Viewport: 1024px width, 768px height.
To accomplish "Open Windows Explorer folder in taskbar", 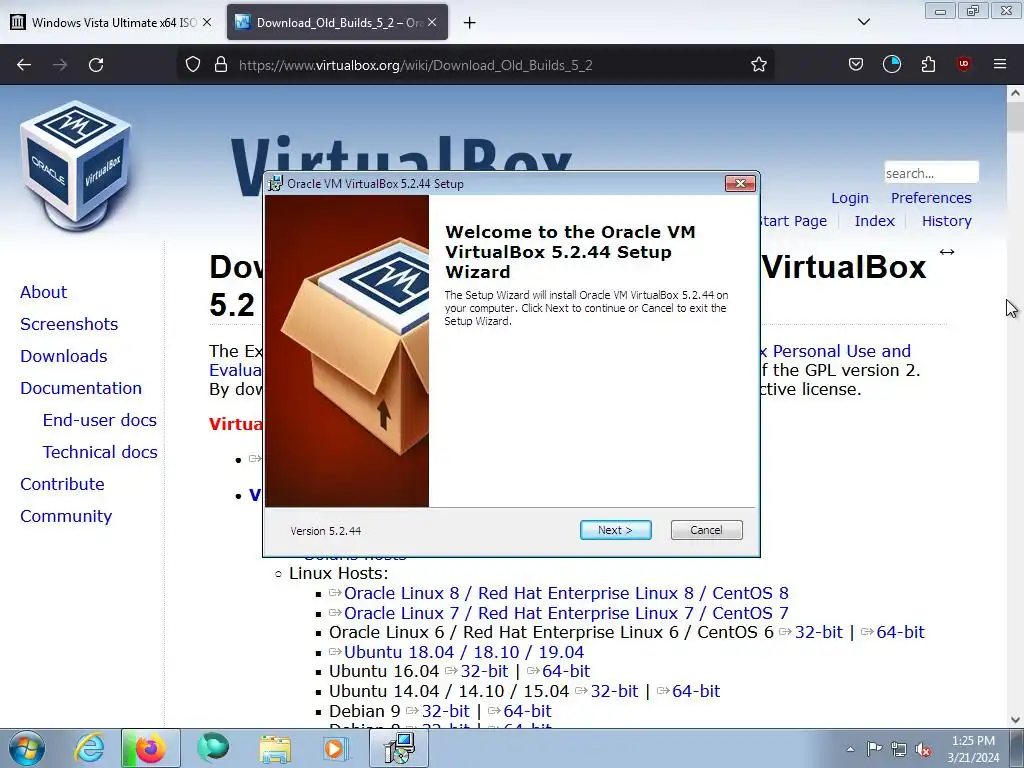I will 275,748.
